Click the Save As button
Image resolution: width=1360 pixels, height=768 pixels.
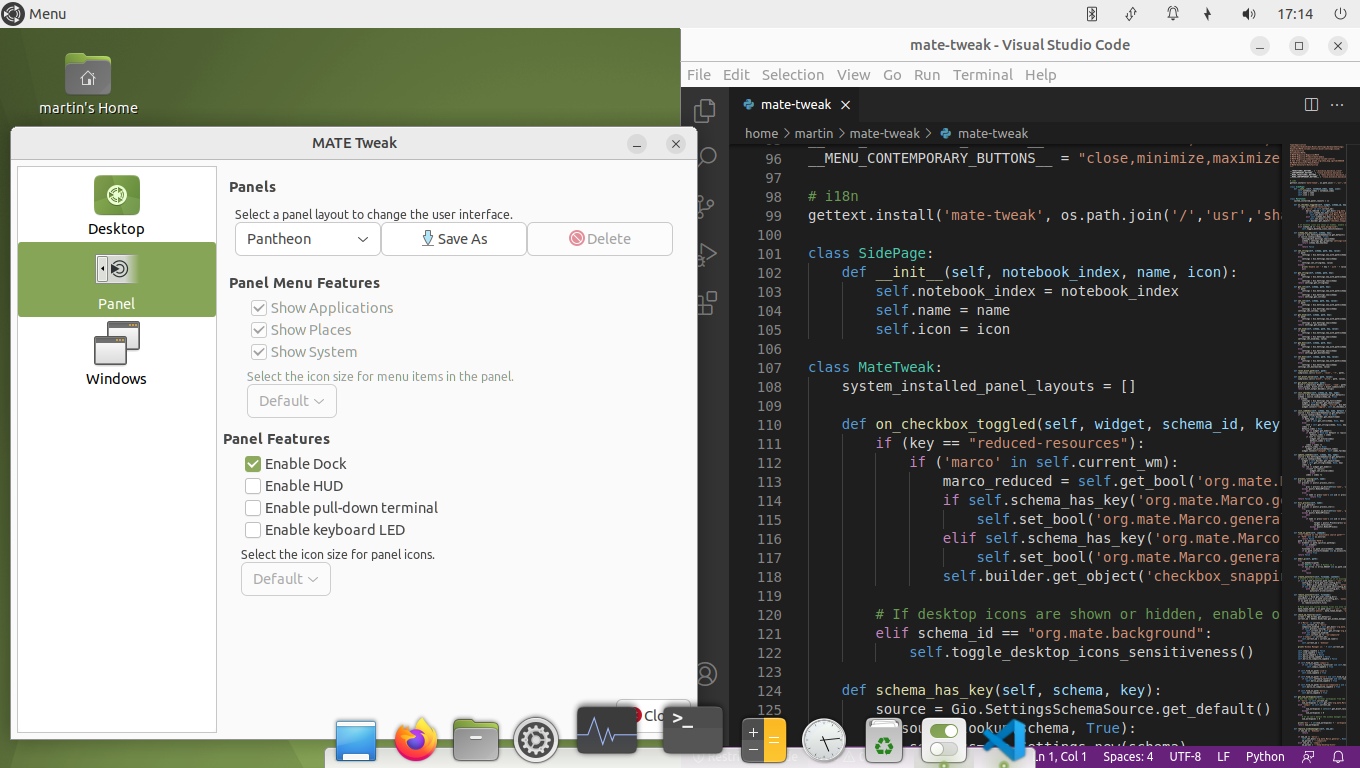click(x=454, y=239)
